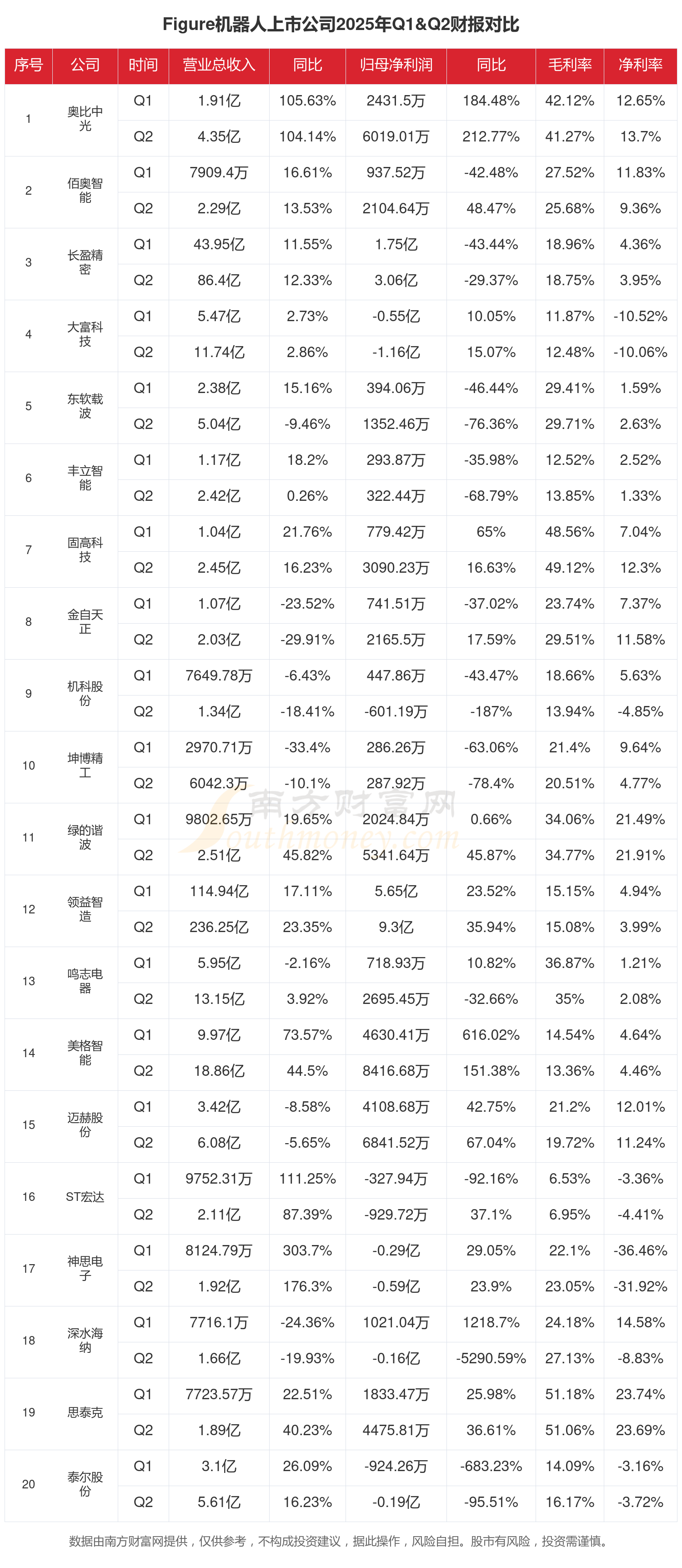Click the 净利率 column header
Image resolution: width=682 pixels, height=1568 pixels.
coord(640,65)
